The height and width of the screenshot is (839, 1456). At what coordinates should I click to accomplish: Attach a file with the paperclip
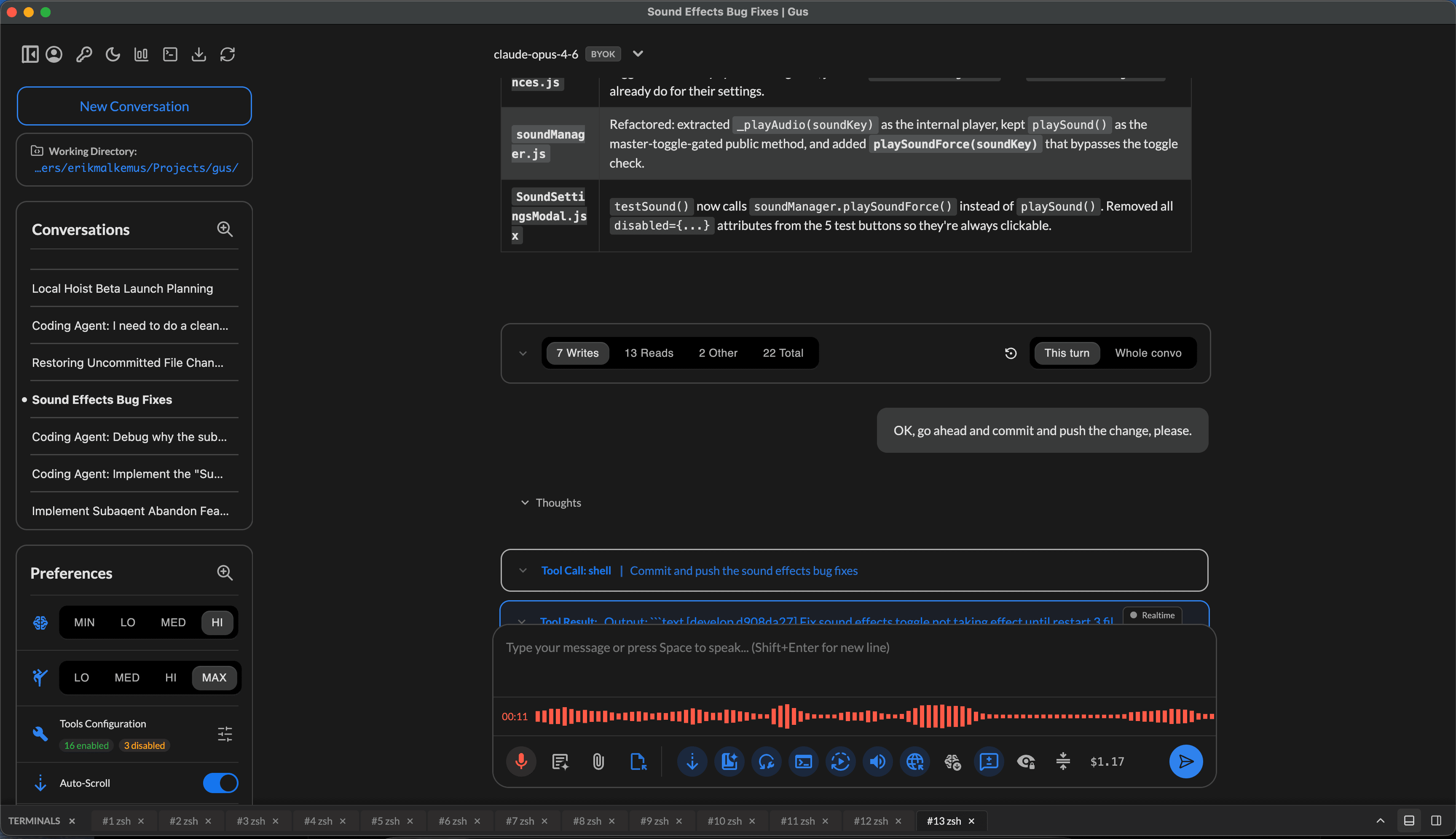(x=598, y=761)
